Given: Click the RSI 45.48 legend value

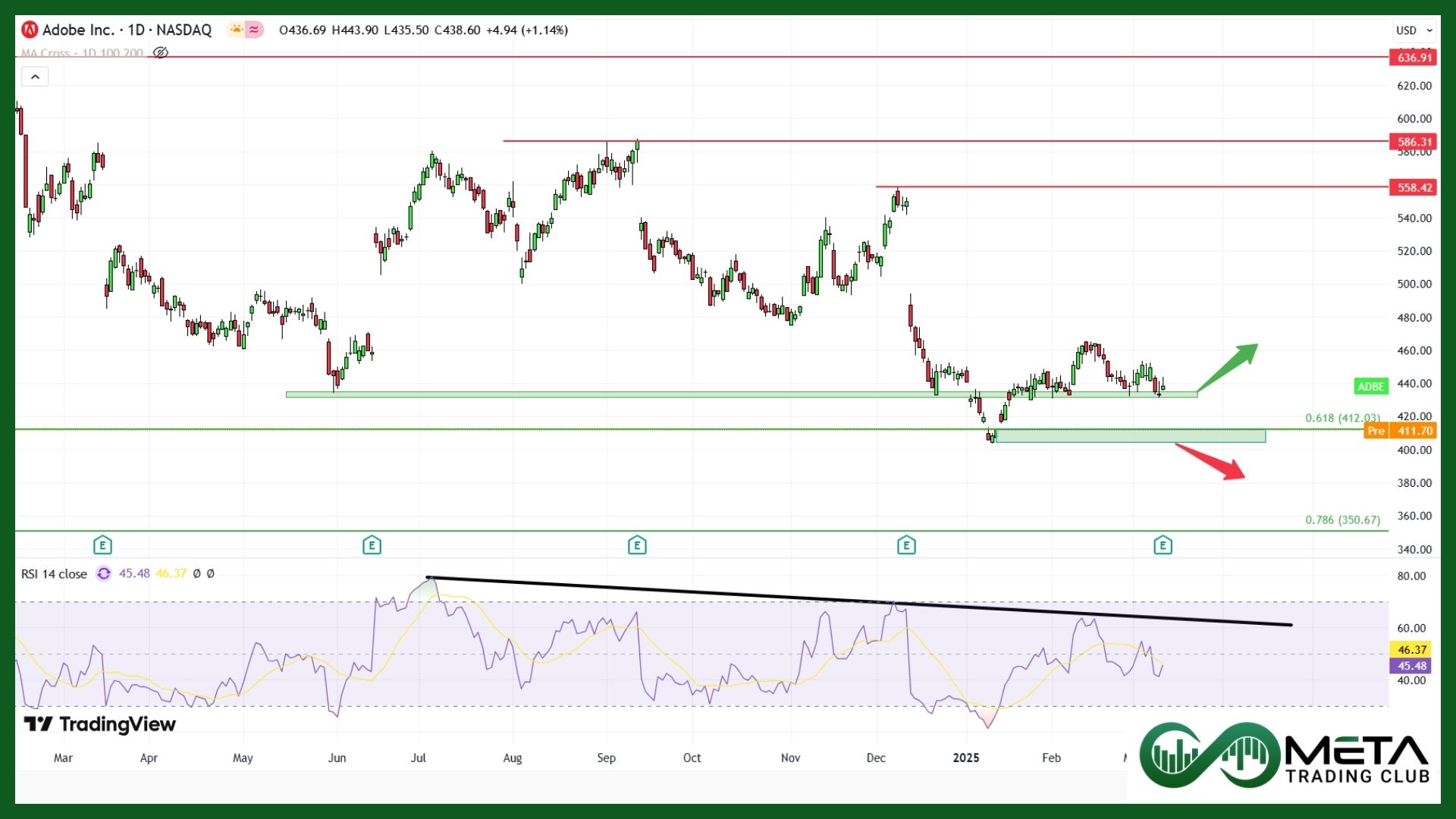Looking at the screenshot, I should click(x=134, y=574).
